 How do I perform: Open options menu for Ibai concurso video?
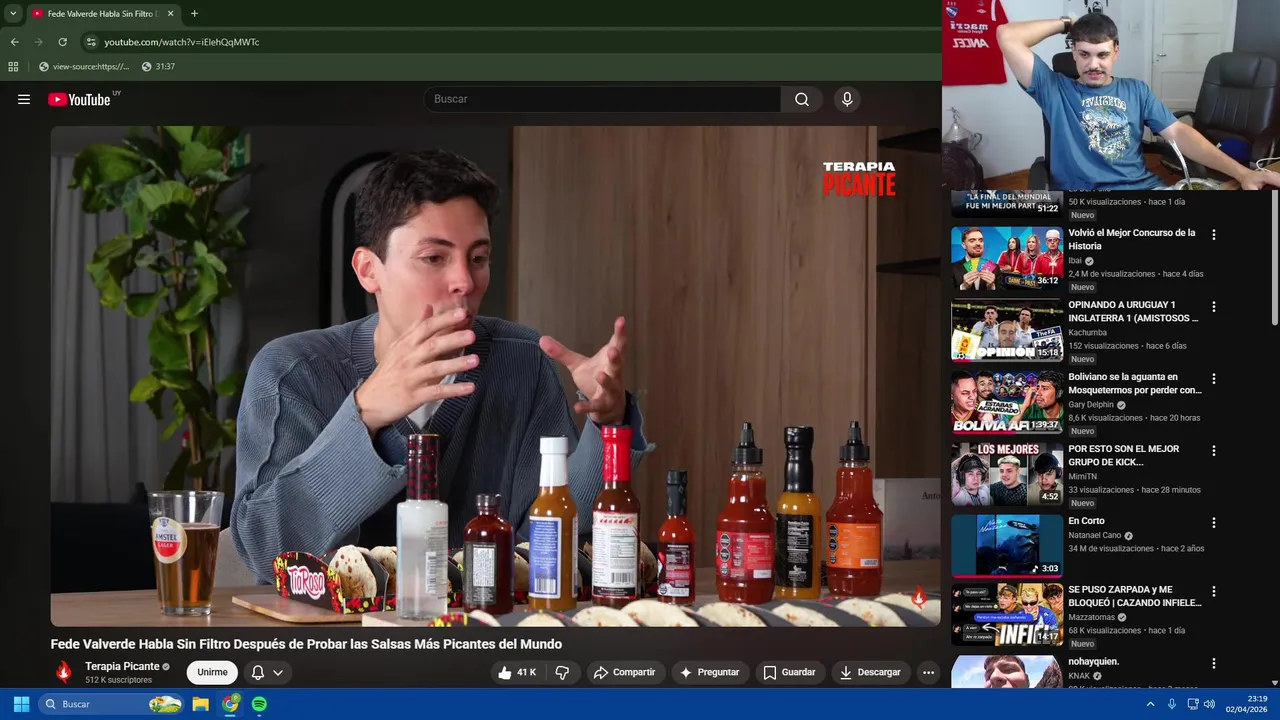pos(1214,235)
